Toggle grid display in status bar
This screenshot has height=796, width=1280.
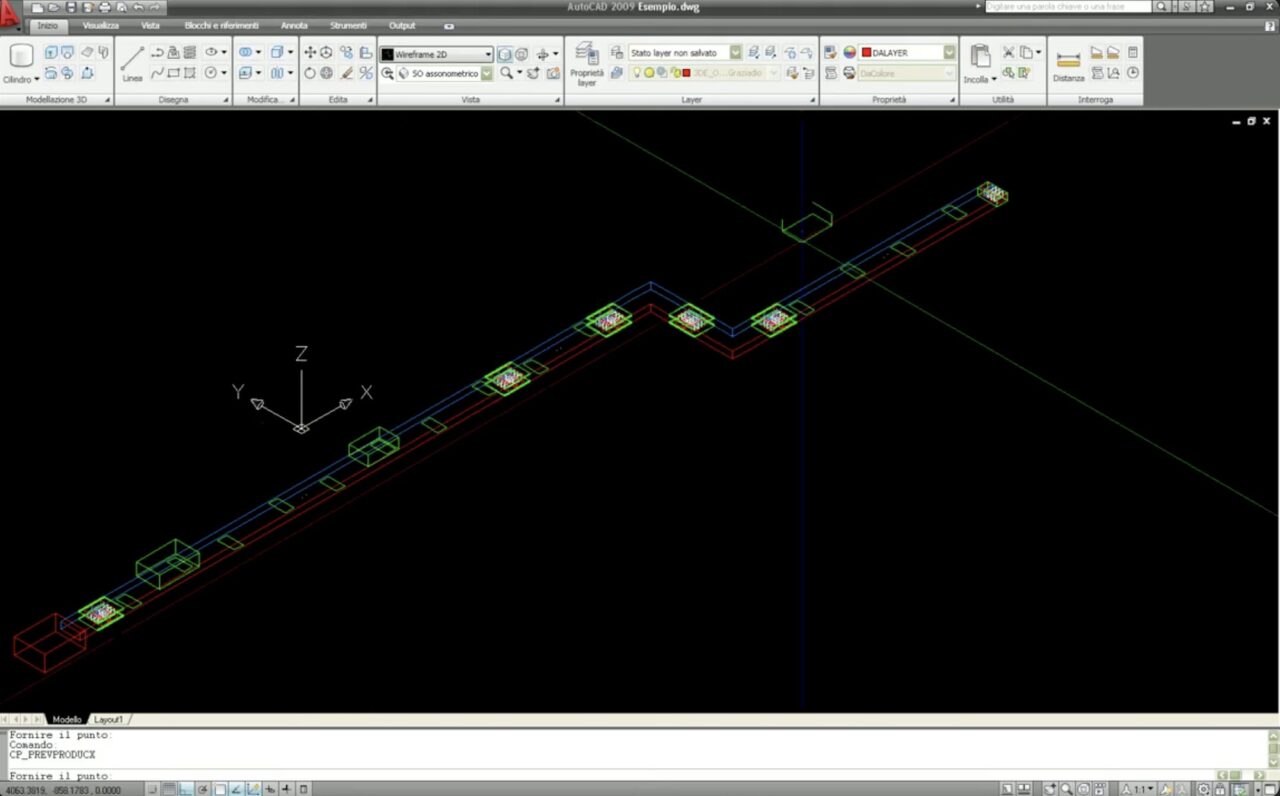[x=169, y=789]
